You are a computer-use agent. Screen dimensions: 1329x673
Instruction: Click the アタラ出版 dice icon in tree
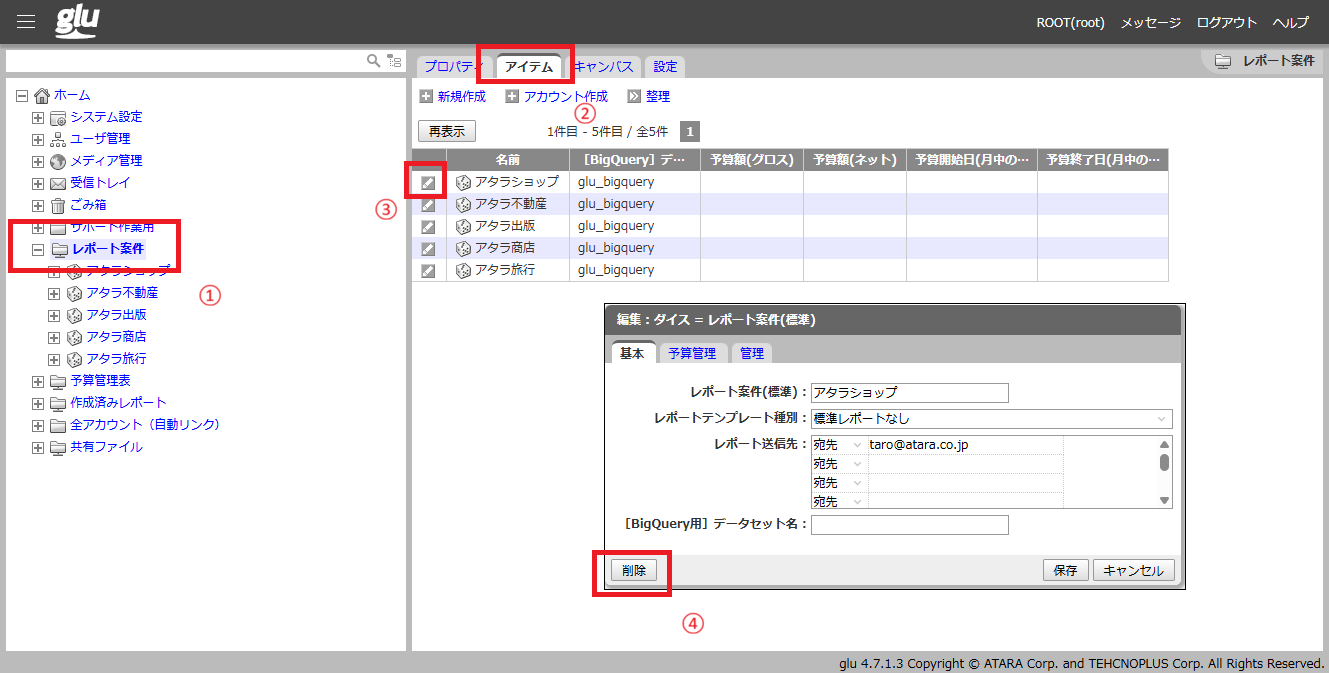74,315
